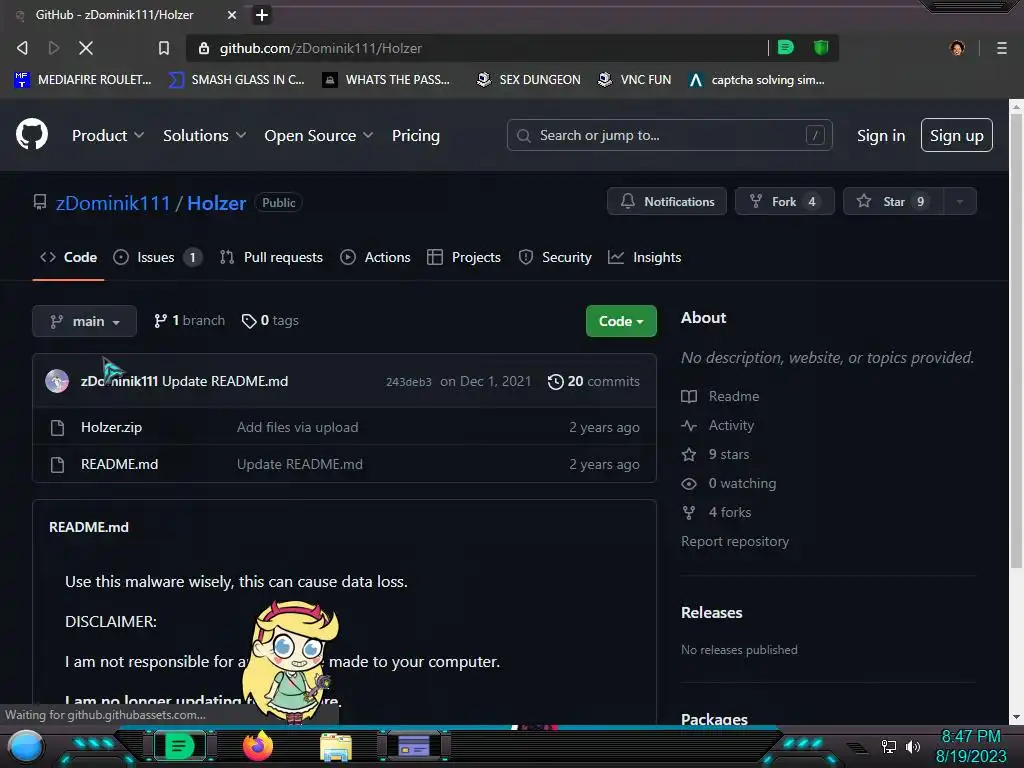Click Sign in
The width and height of the screenshot is (1024, 768).
pyautogui.click(x=880, y=135)
